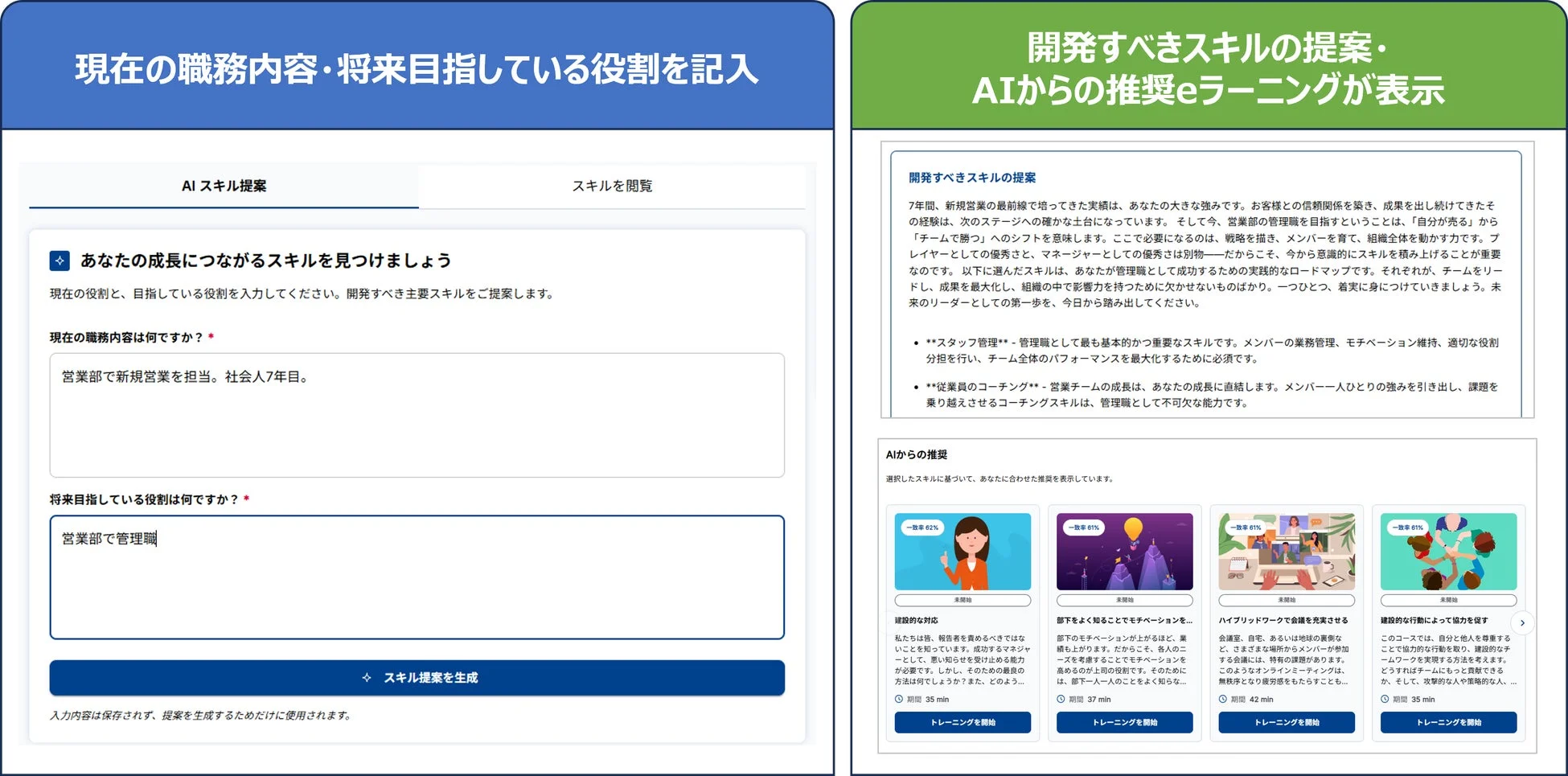Viewport: 1568px width, 776px height.
Task: Start training for the ハイブリッドワーク meeting course
Action: [1287, 722]
